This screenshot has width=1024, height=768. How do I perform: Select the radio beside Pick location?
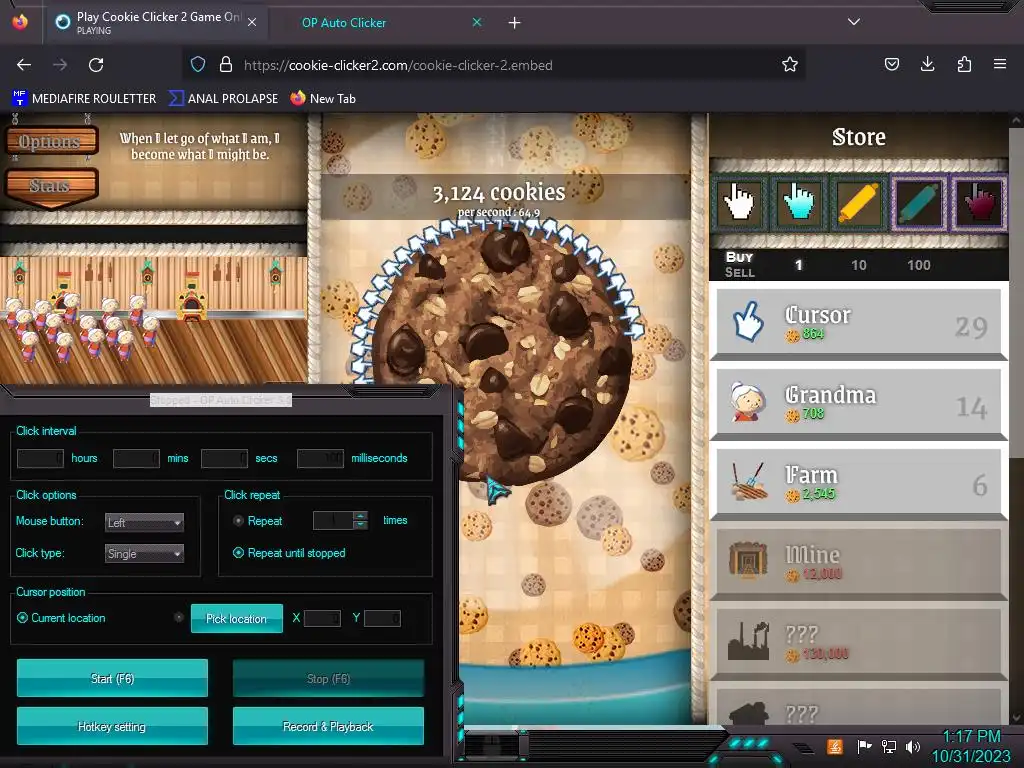178,617
